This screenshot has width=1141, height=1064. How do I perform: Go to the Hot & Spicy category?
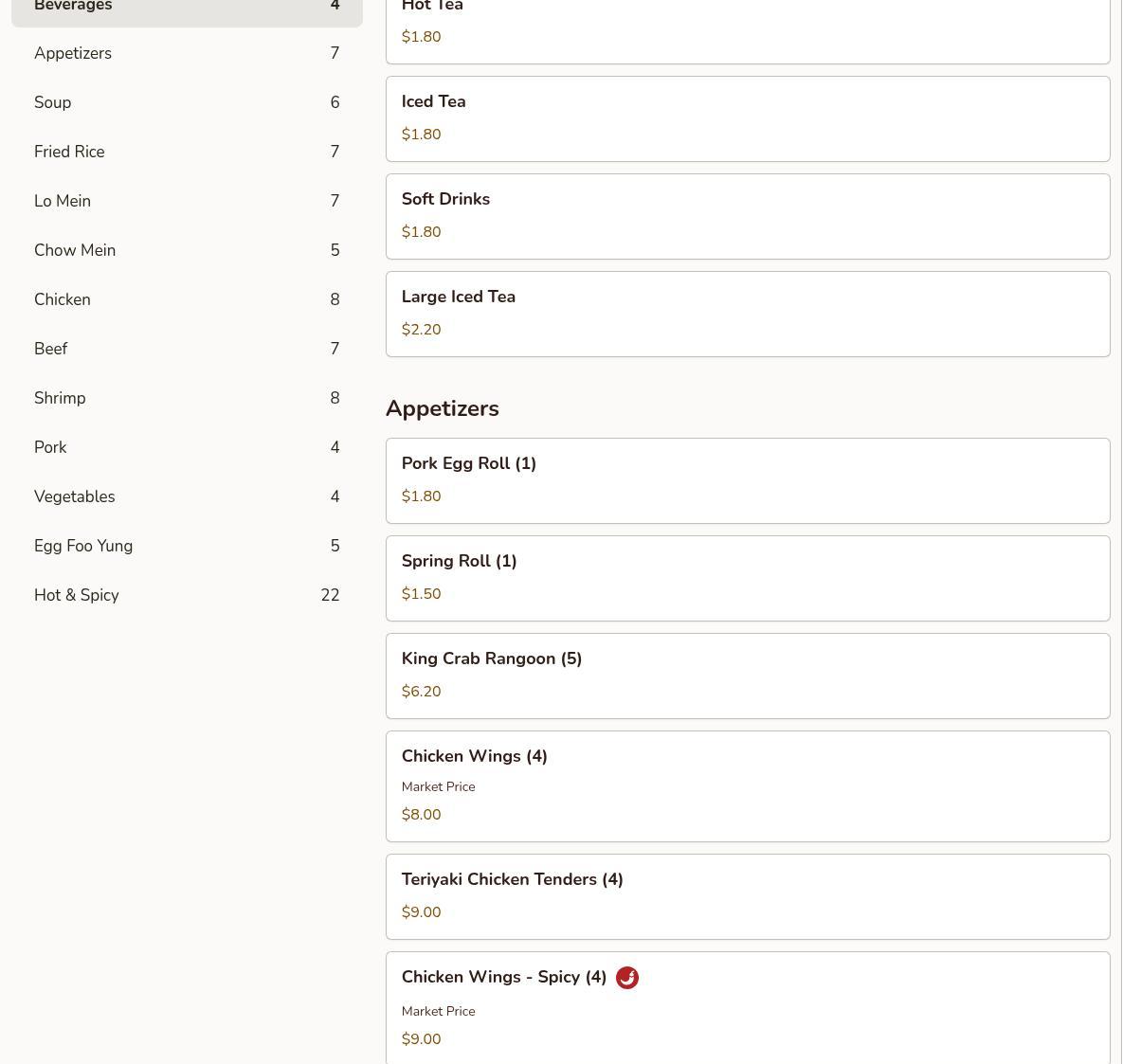tap(187, 596)
